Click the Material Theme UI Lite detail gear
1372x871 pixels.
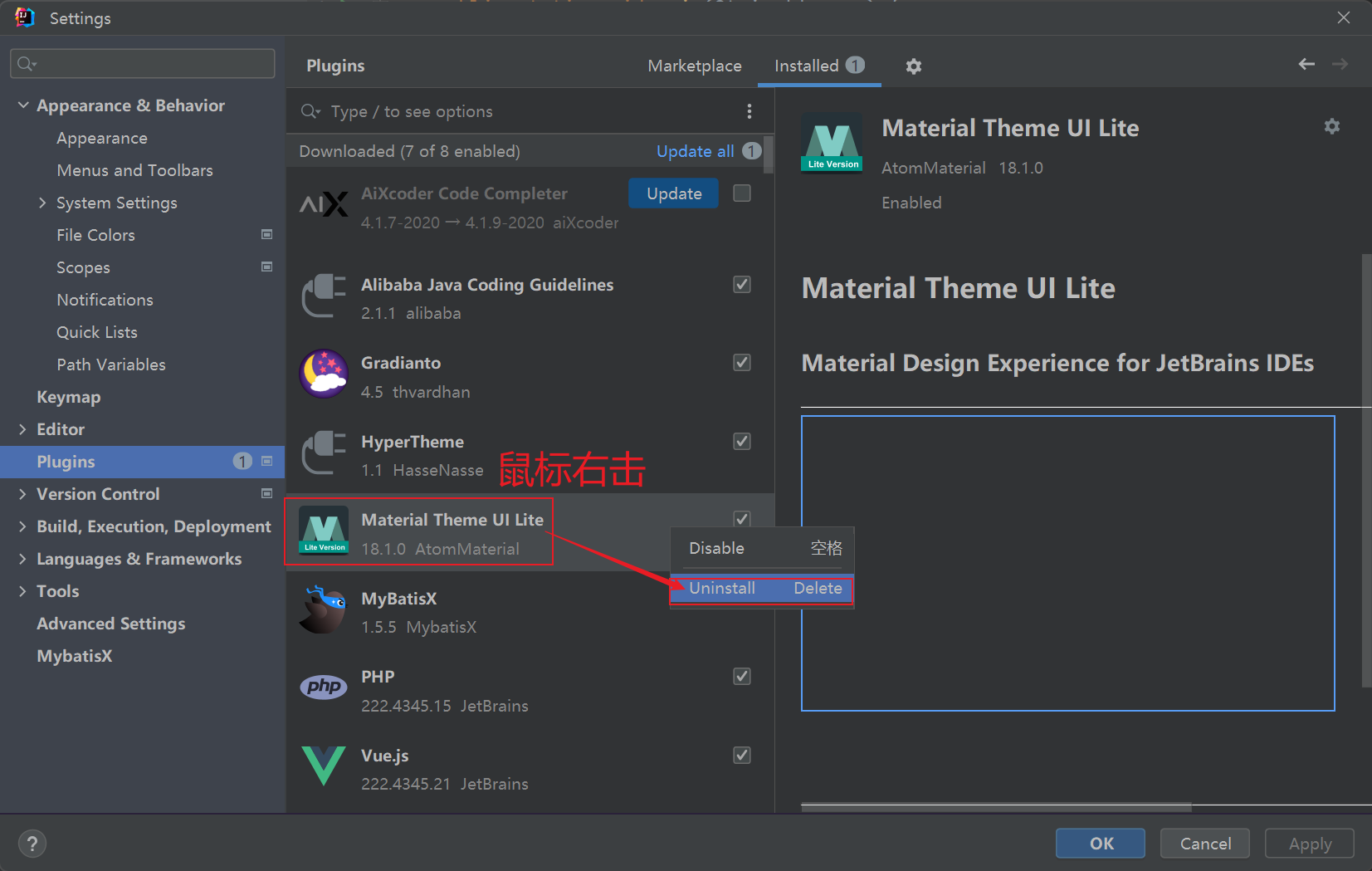point(1331,126)
